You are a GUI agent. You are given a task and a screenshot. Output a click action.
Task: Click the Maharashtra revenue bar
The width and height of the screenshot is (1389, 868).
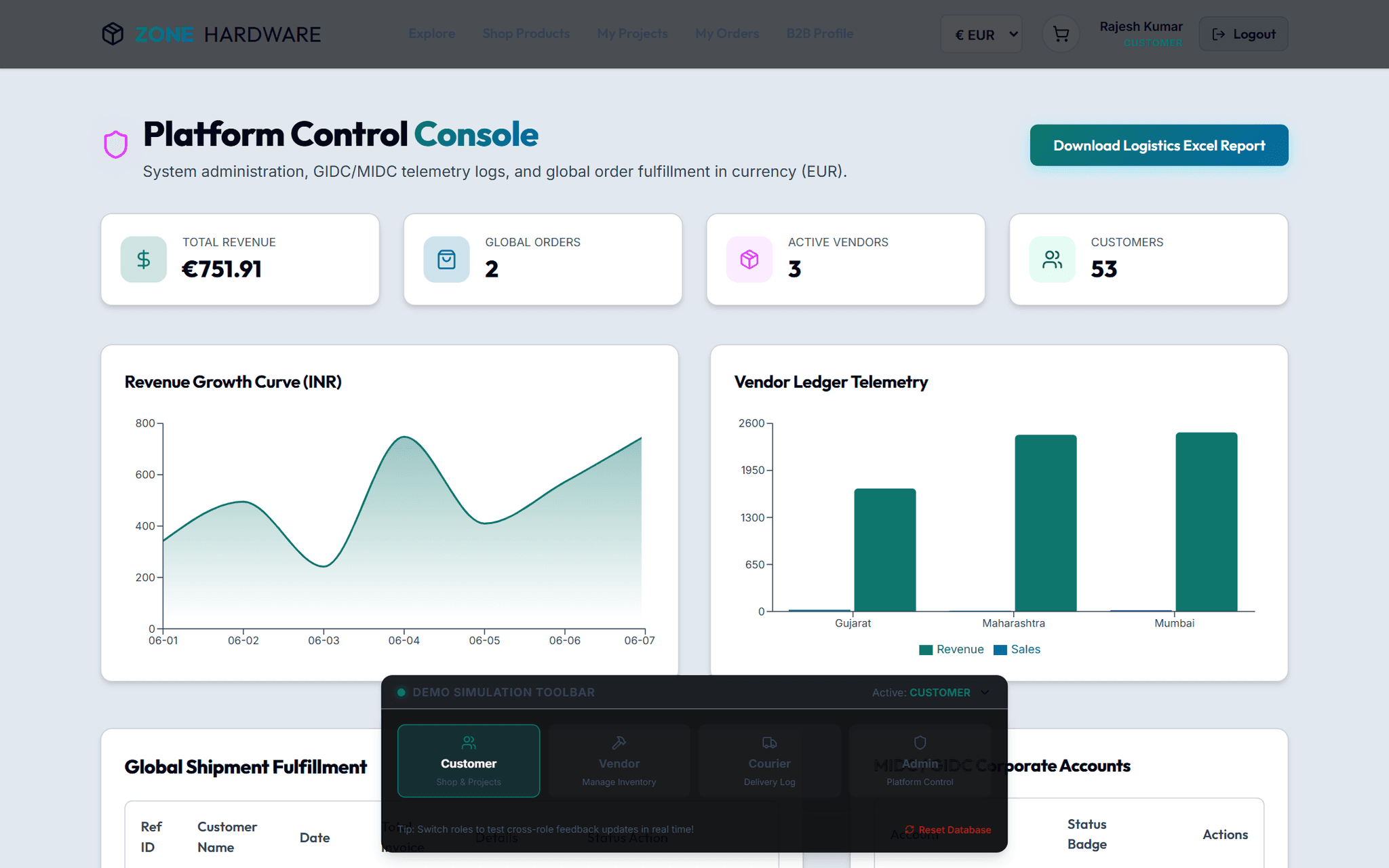(1046, 524)
